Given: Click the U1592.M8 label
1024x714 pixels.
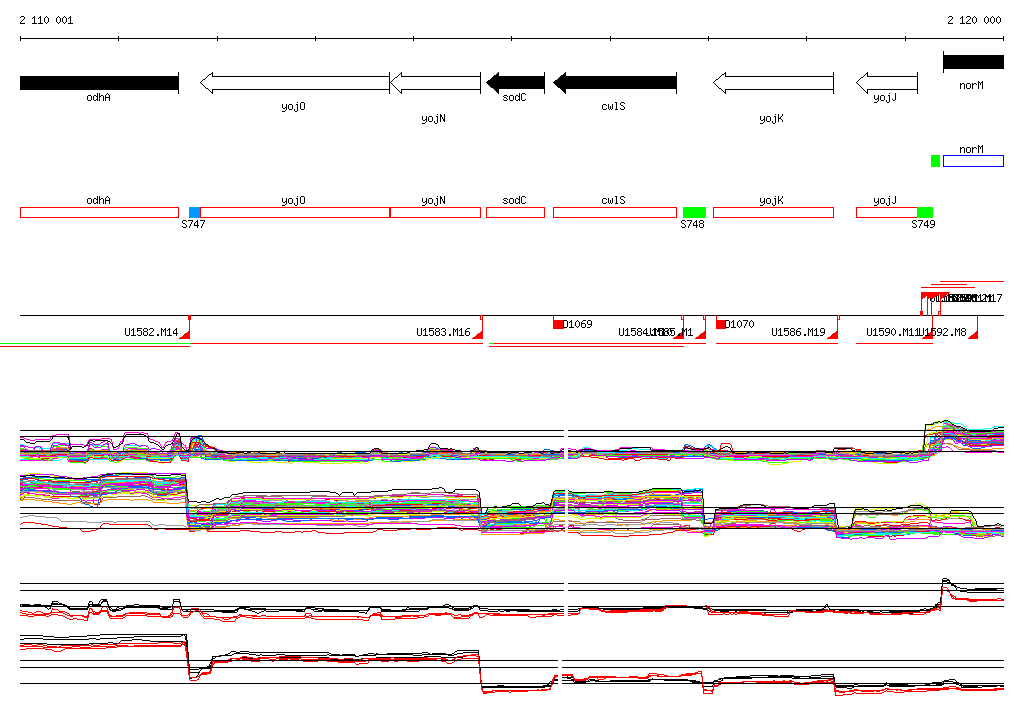Looking at the screenshot, I should coord(944,333).
